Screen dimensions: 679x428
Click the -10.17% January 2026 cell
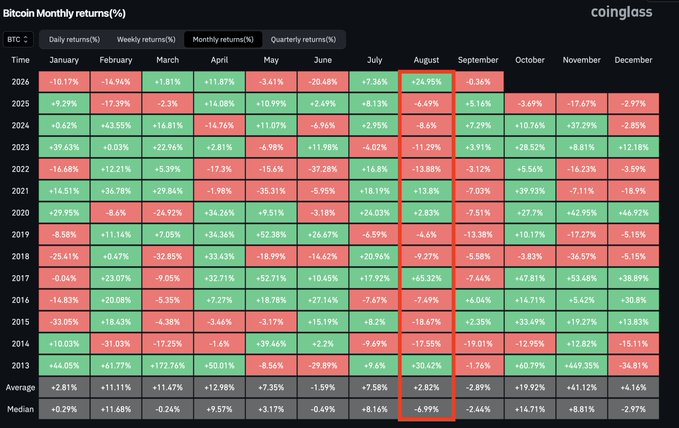(x=64, y=82)
